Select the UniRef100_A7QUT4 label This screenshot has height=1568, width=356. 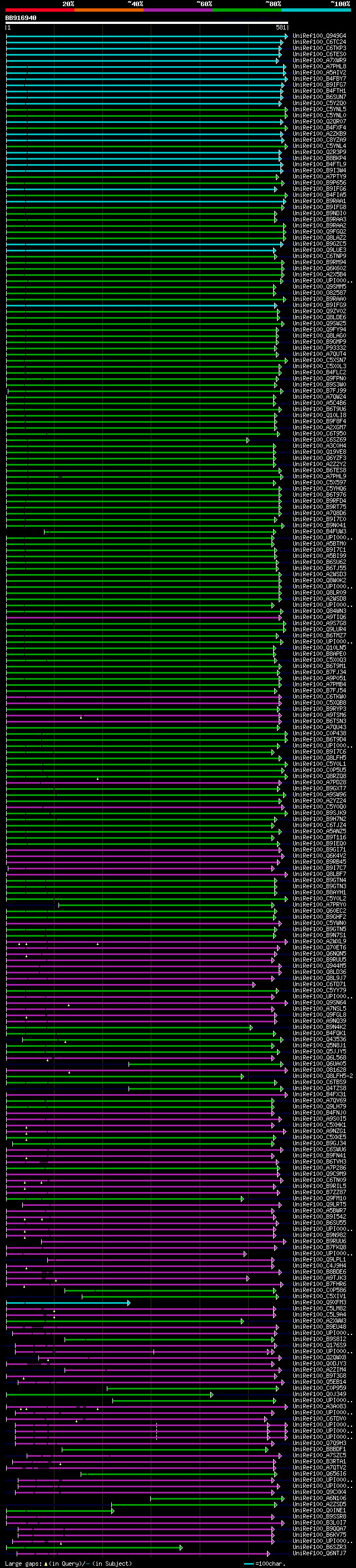coord(319,354)
